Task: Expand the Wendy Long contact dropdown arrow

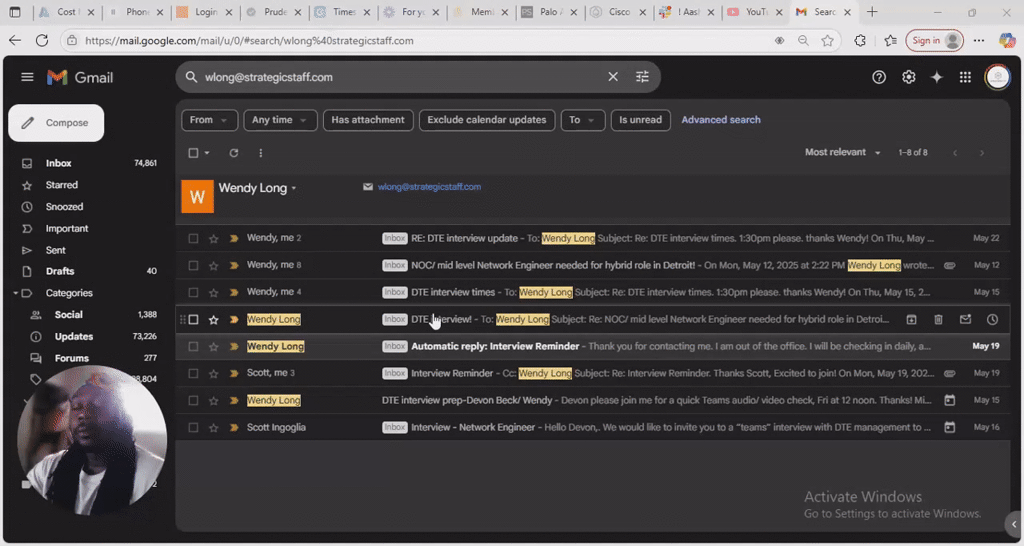Action: pos(294,189)
